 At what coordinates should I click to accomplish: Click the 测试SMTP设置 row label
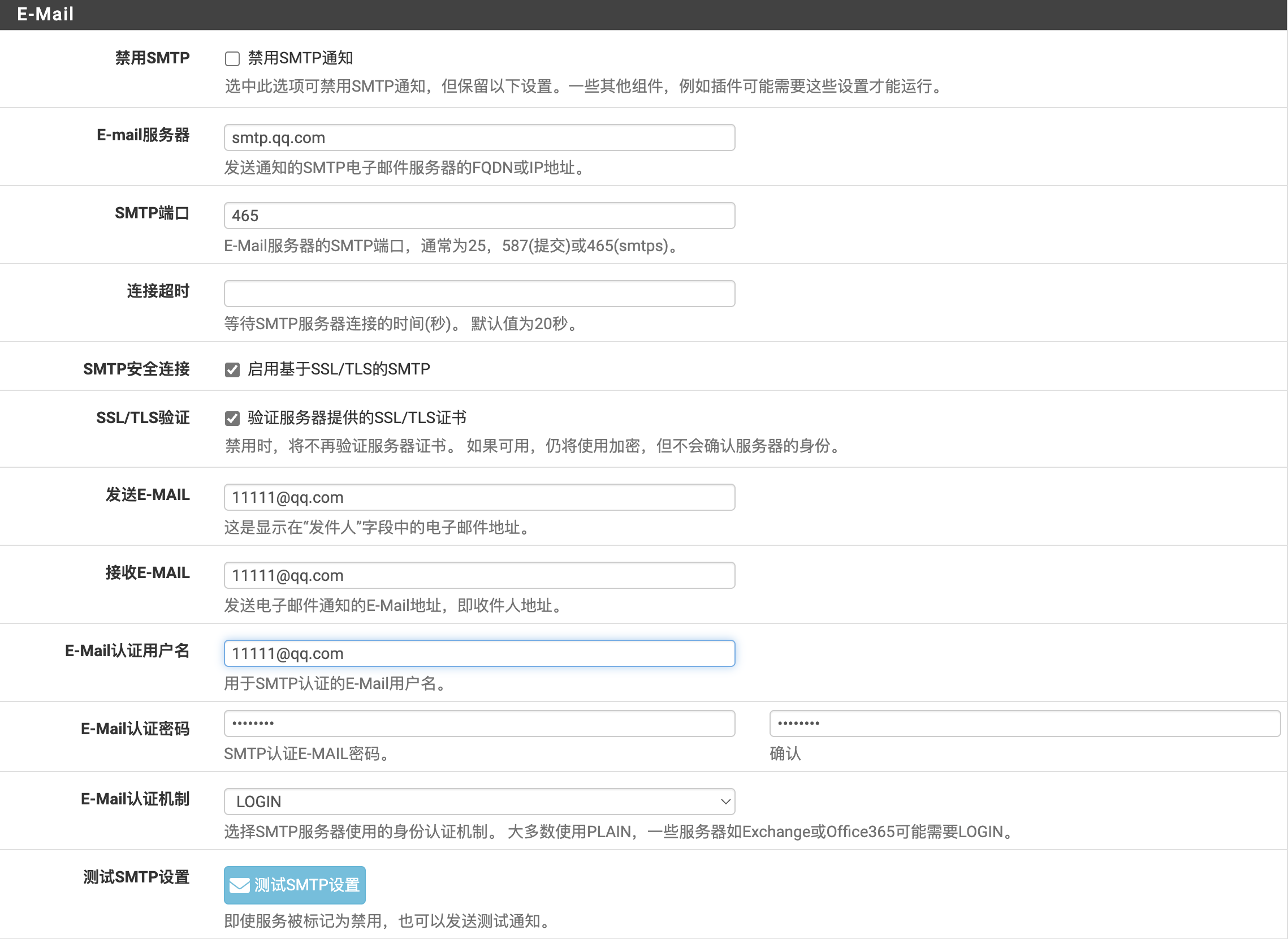pyautogui.click(x=136, y=877)
